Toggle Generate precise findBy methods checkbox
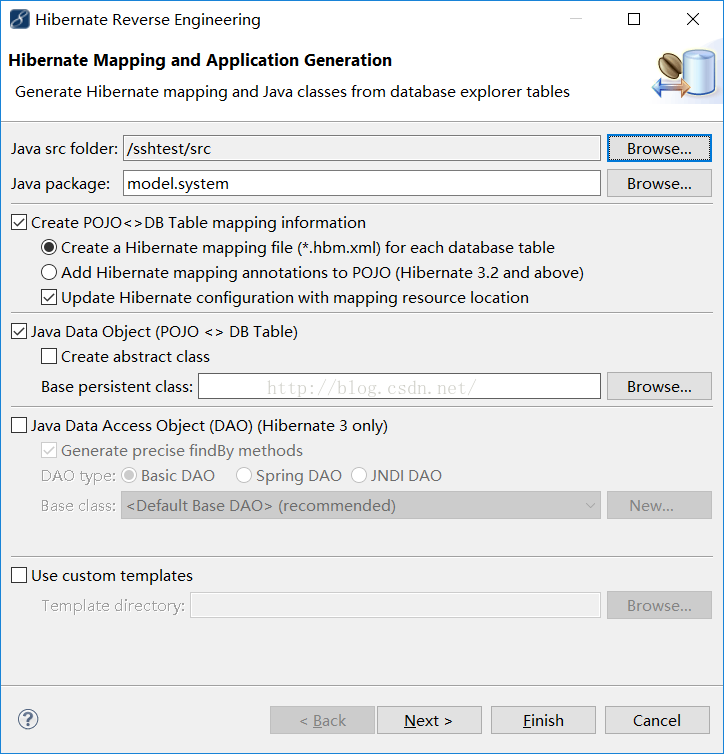This screenshot has width=724, height=754. pos(49,450)
